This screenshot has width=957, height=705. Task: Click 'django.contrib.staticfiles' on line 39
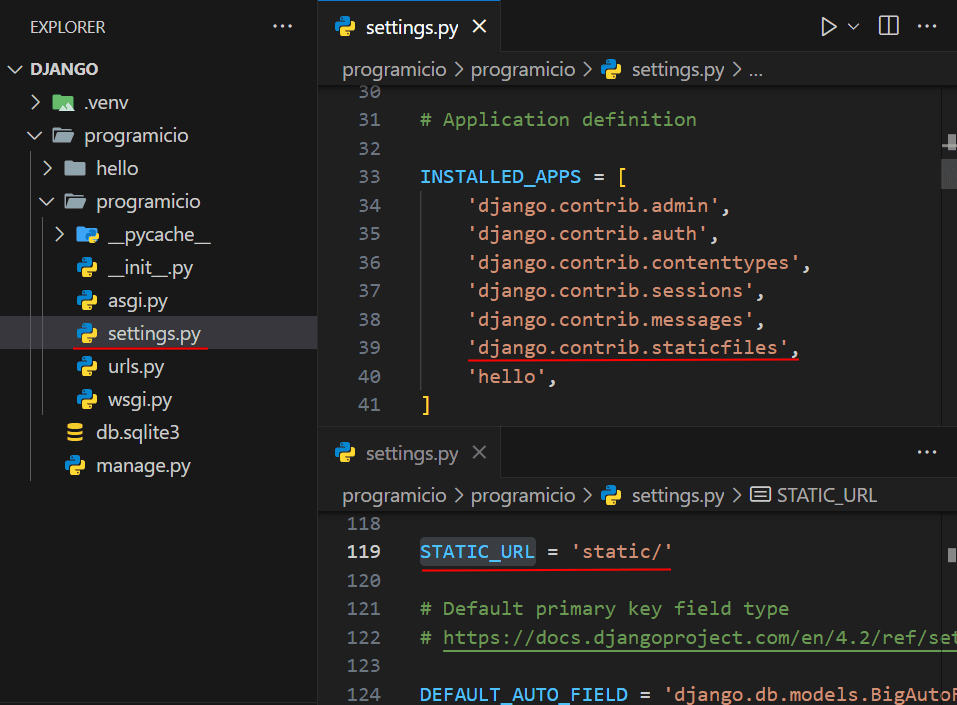pyautogui.click(x=628, y=348)
